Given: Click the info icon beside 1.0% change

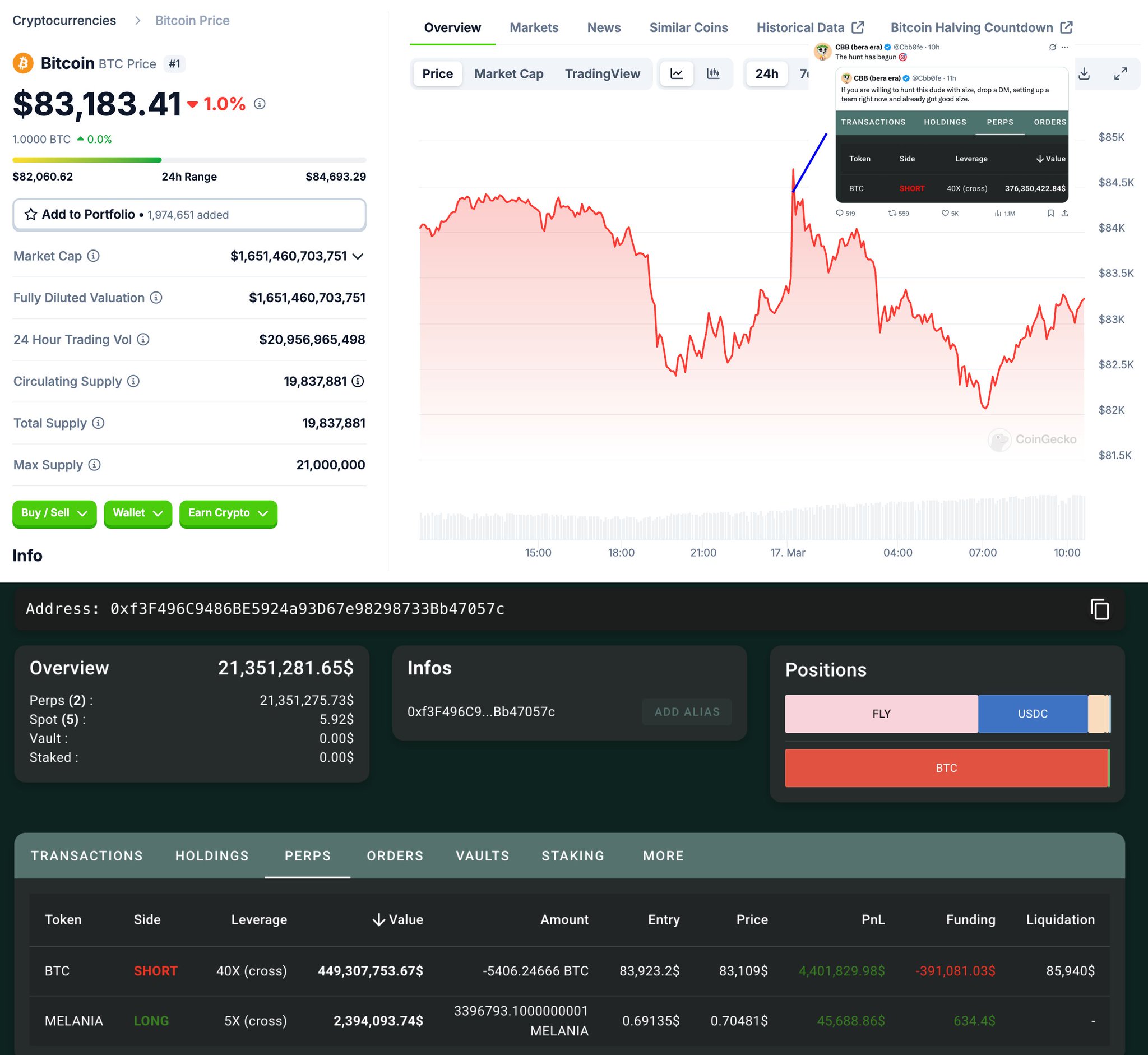Looking at the screenshot, I should [x=260, y=104].
